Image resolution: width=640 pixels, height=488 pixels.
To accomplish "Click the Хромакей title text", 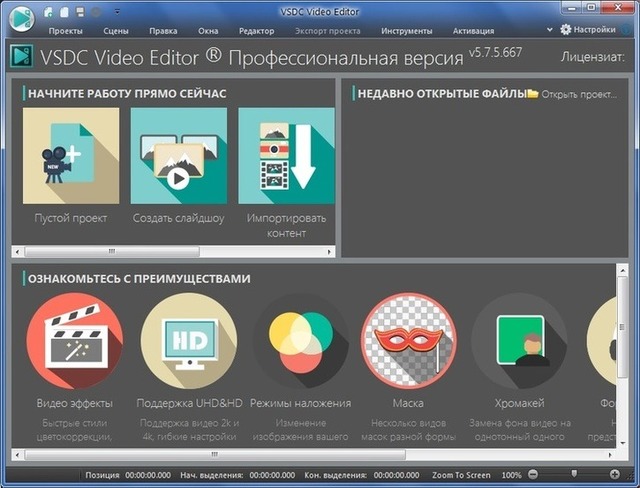I will point(520,403).
